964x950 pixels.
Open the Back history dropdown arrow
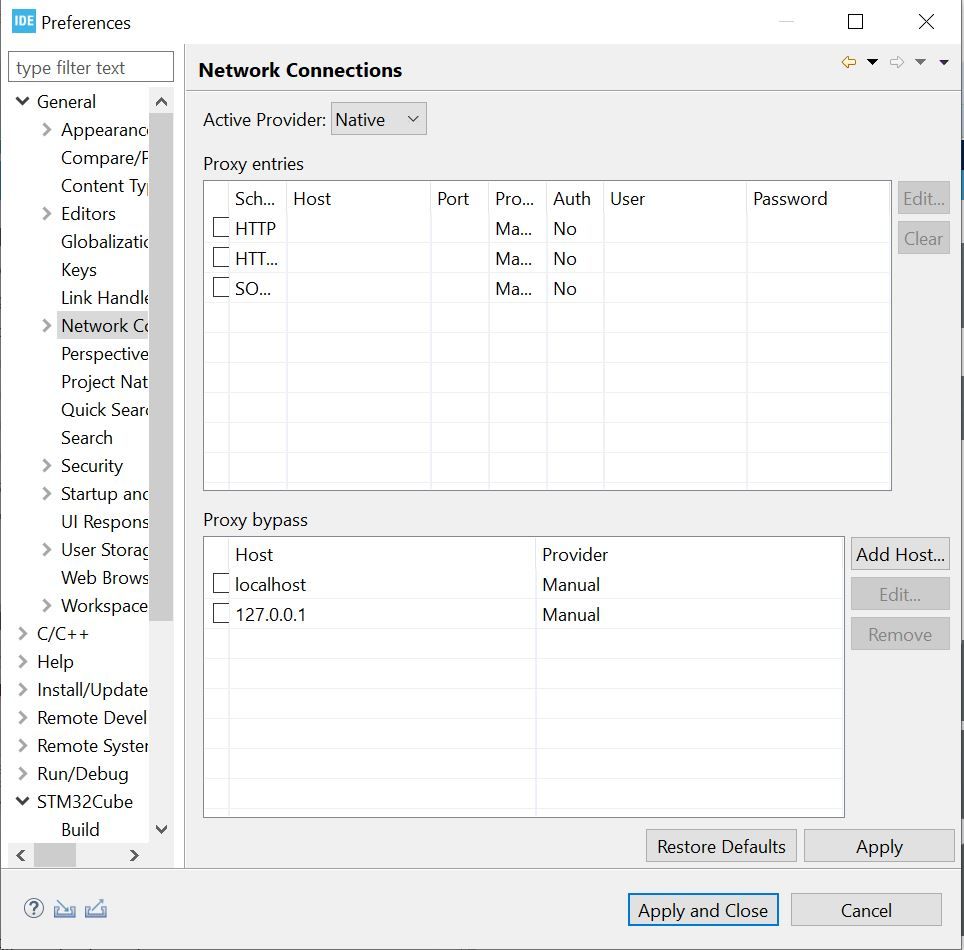(872, 62)
